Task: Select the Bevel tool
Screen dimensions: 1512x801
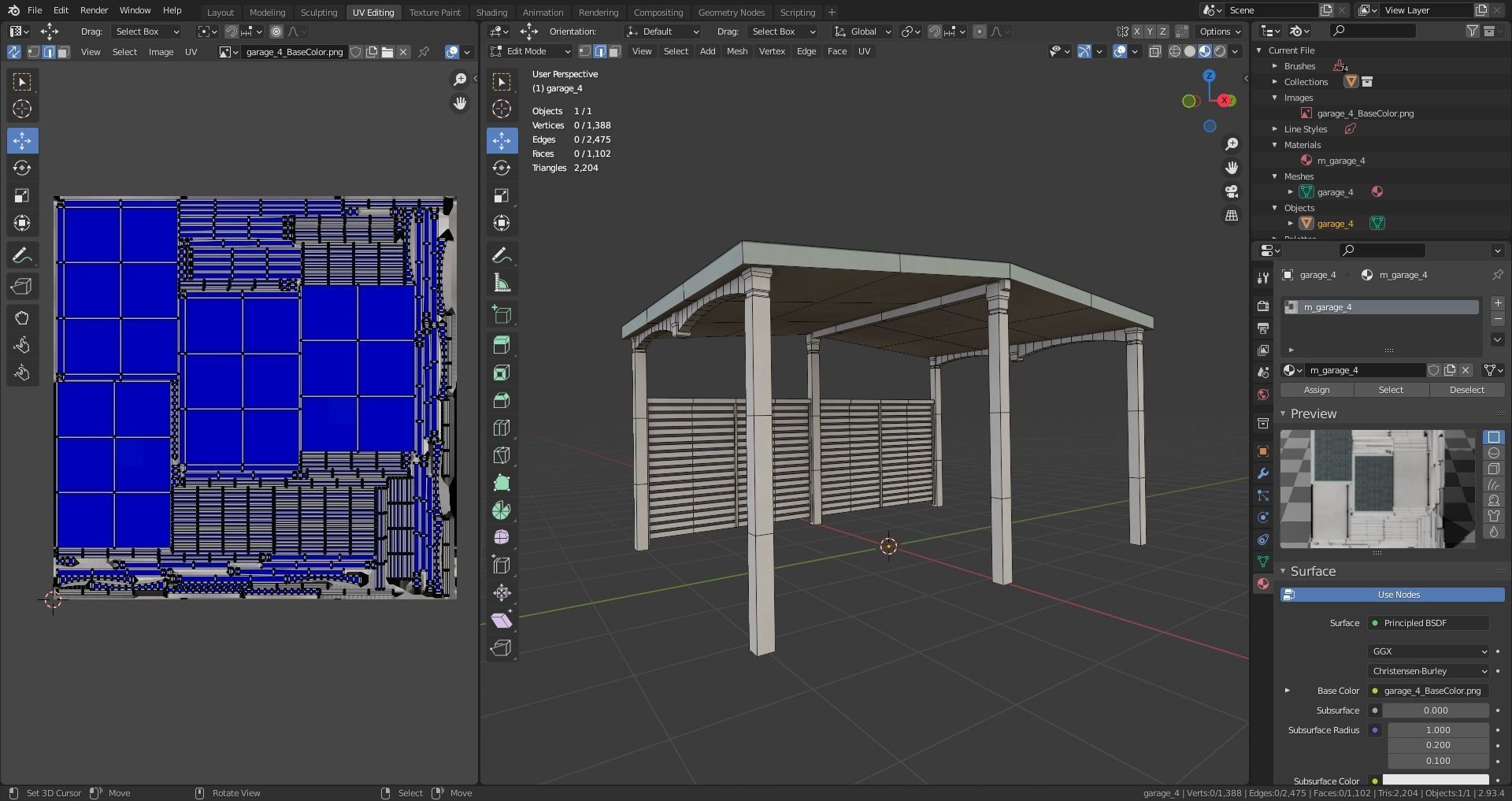Action: click(502, 400)
